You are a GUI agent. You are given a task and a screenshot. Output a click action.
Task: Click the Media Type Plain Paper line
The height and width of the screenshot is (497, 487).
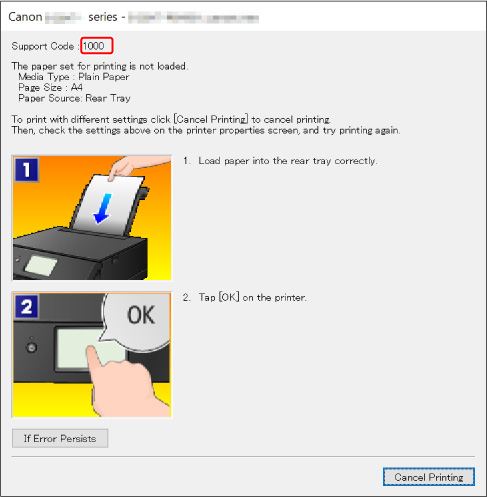(x=74, y=77)
